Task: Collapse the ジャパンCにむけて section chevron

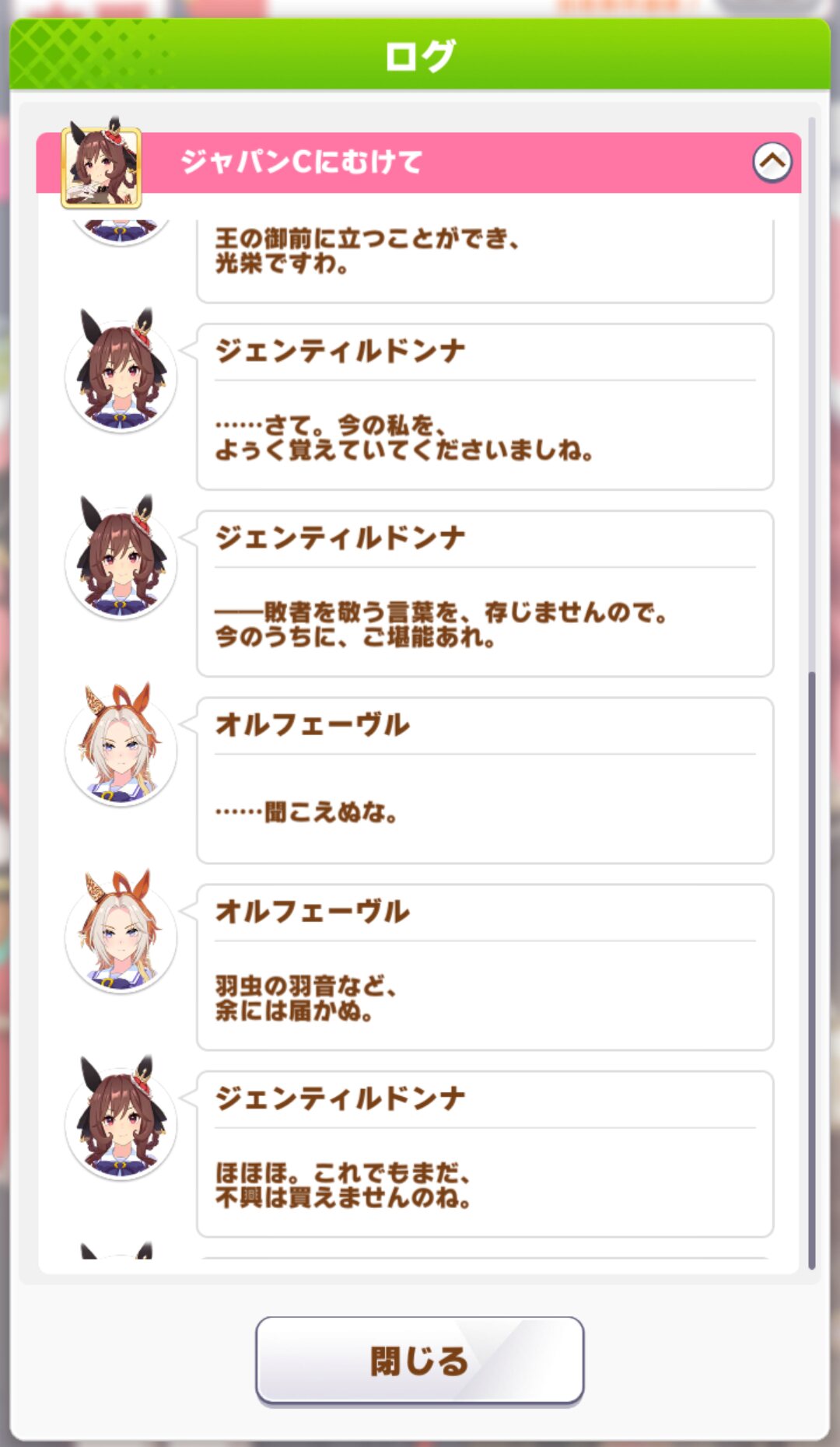Action: click(772, 162)
